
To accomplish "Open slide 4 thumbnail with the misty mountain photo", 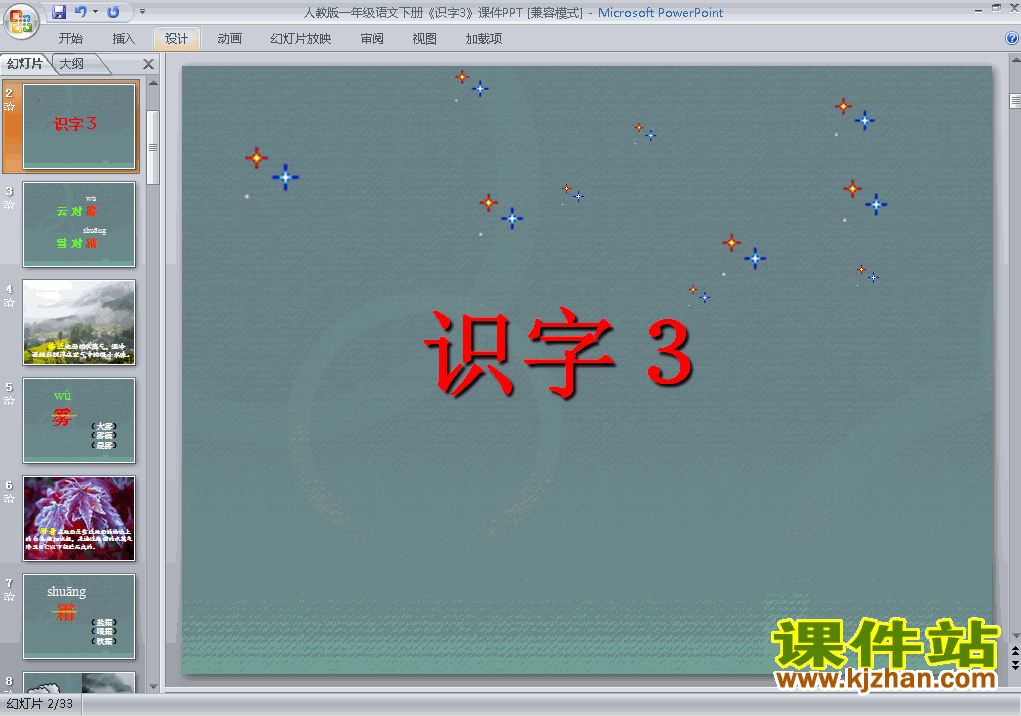I will 79,322.
